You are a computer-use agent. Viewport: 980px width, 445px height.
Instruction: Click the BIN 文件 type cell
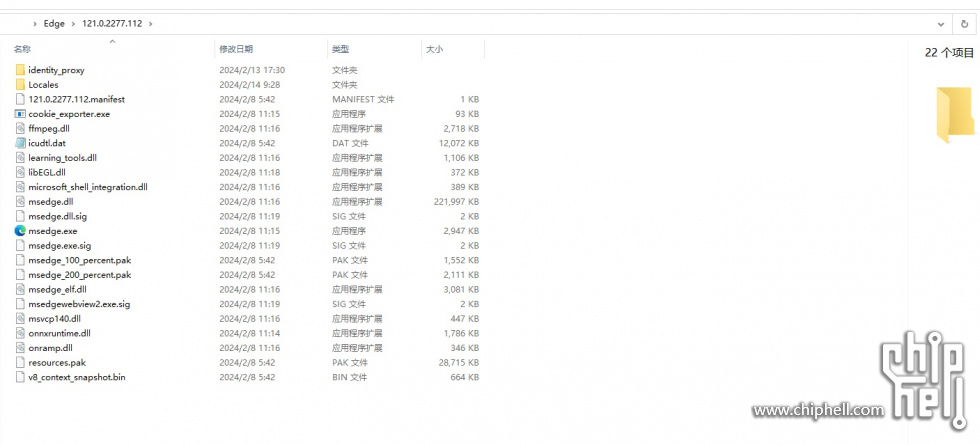[x=349, y=377]
